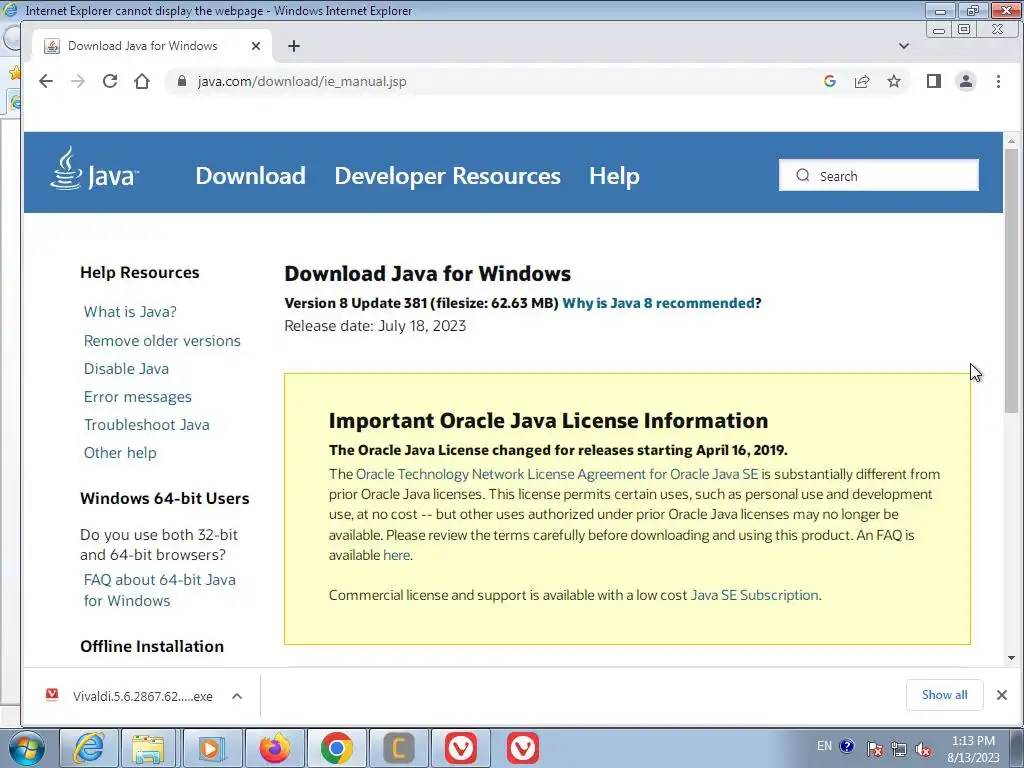The height and width of the screenshot is (768, 1024).
Task: Click the network tray icon
Action: pyautogui.click(x=899, y=749)
